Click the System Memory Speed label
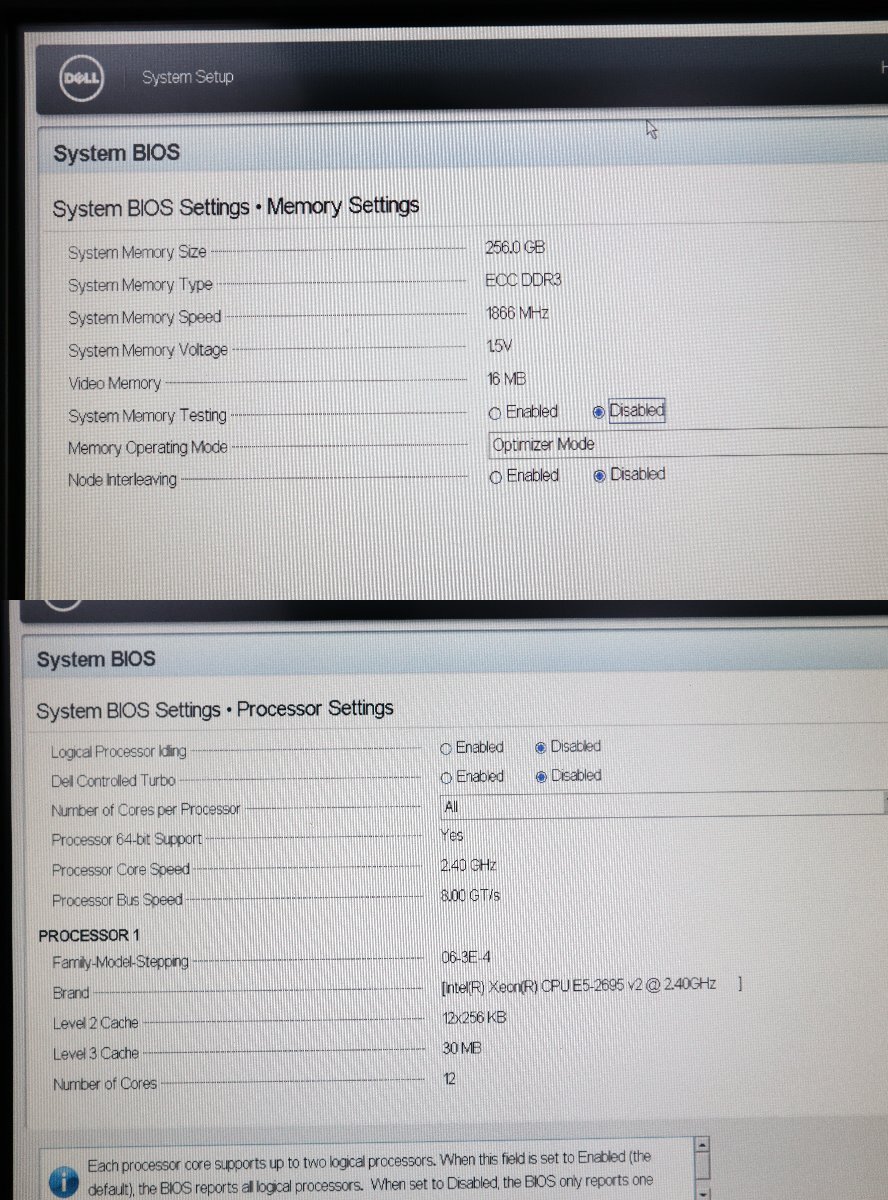Image resolution: width=888 pixels, height=1200 pixels. 144,318
